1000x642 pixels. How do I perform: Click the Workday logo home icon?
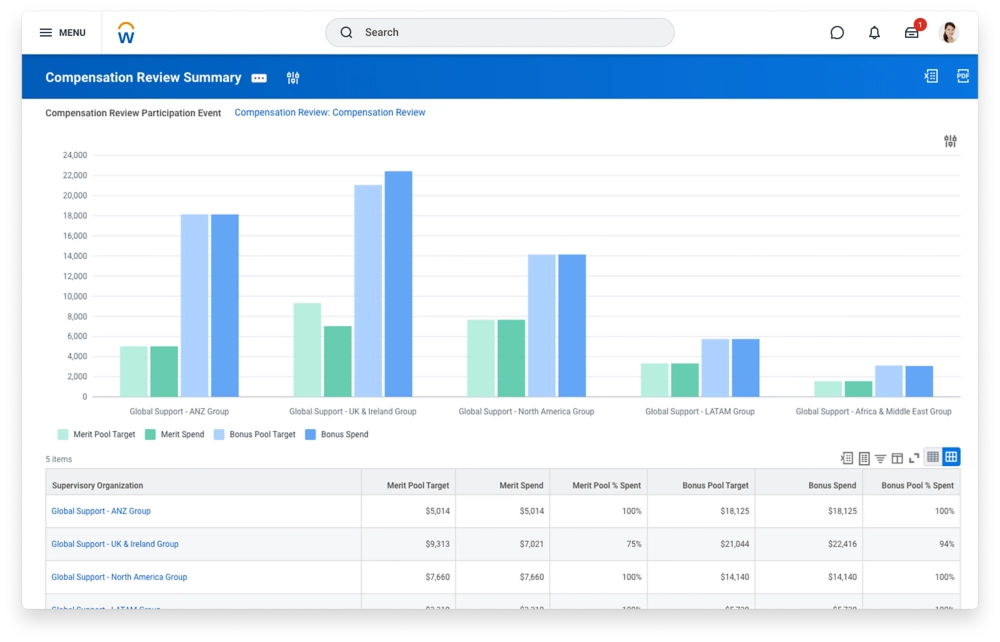(x=126, y=33)
